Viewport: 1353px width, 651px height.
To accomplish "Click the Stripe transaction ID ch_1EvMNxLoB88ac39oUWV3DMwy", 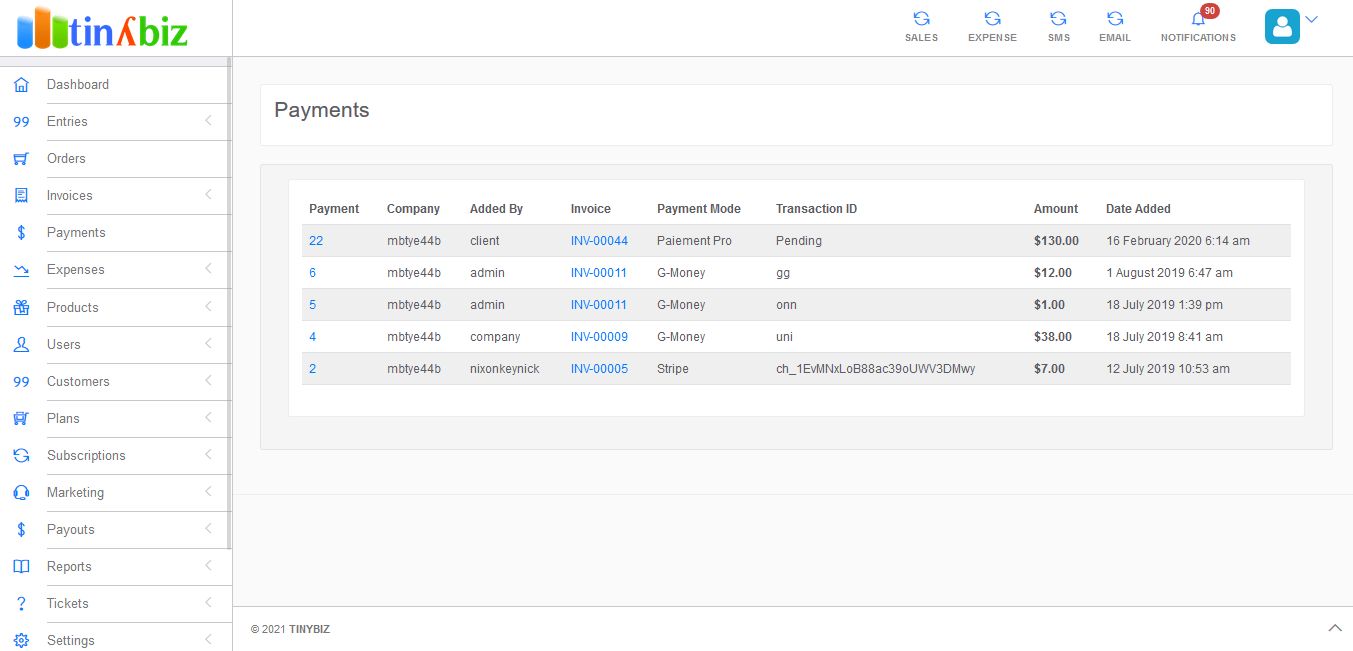I will click(x=875, y=369).
